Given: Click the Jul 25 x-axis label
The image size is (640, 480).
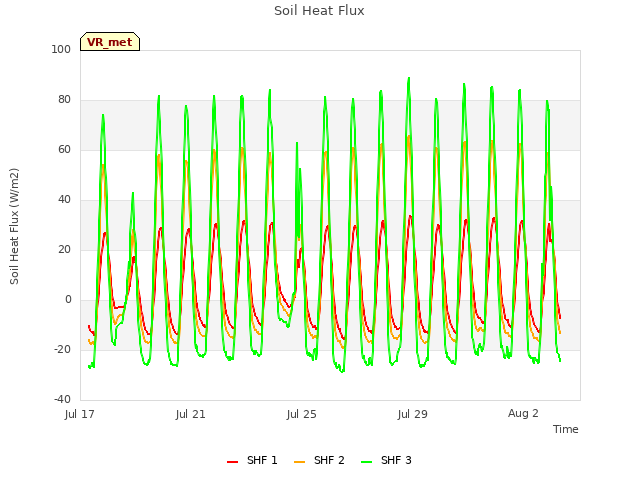Looking at the screenshot, I should 302,414.
